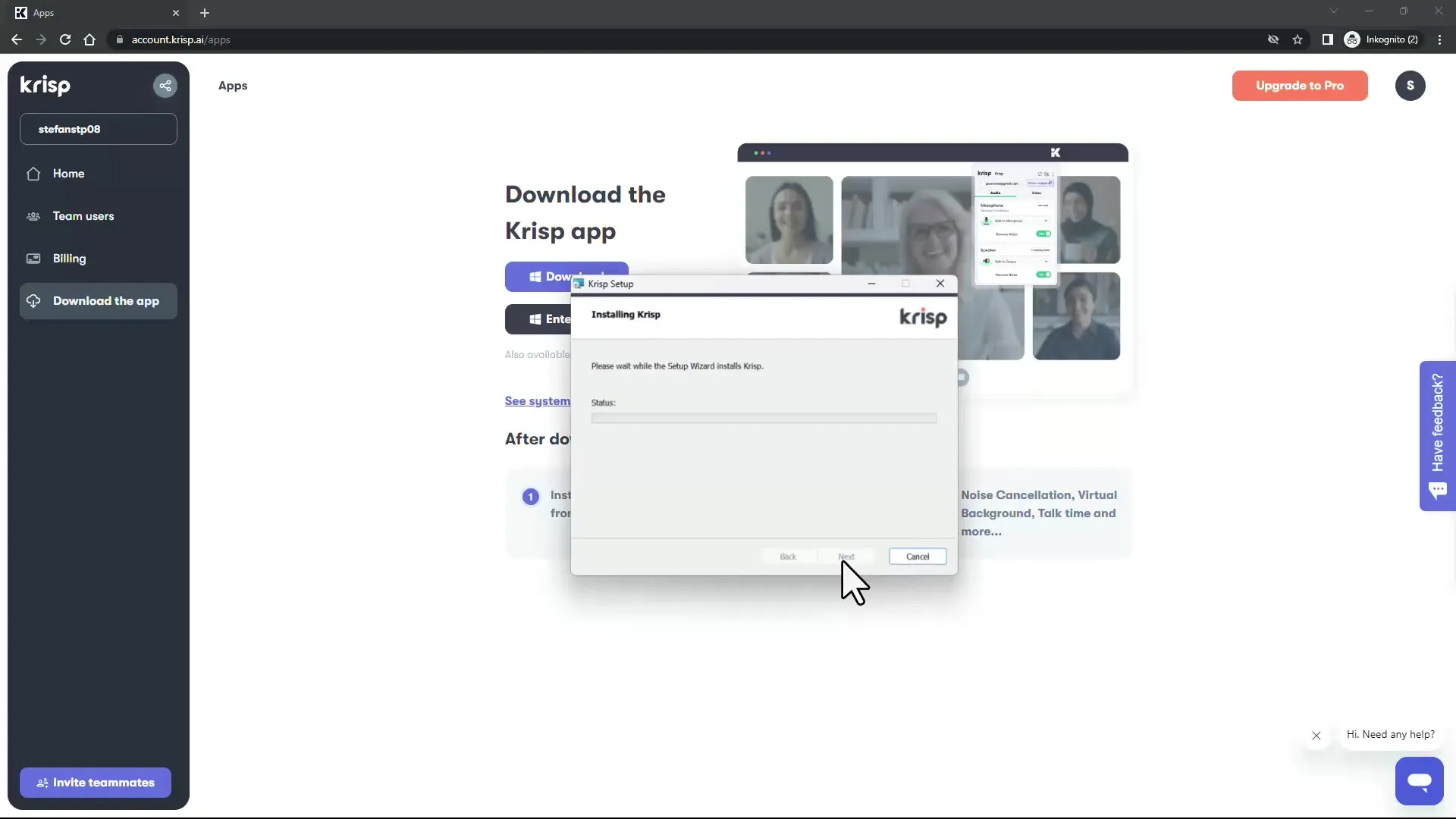The width and height of the screenshot is (1456, 819).
Task: Click the Krisp logo menu item
Action: click(x=45, y=85)
